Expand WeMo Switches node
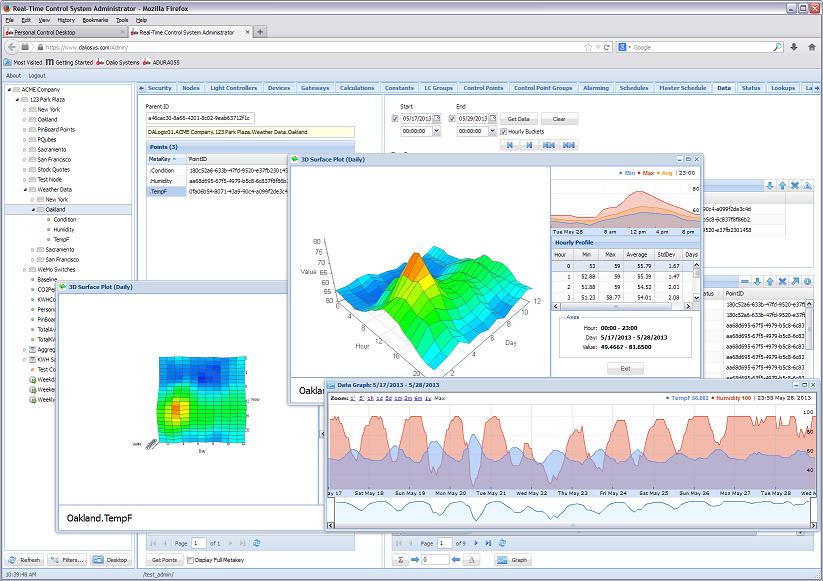This screenshot has height=581, width=823. pos(25,270)
